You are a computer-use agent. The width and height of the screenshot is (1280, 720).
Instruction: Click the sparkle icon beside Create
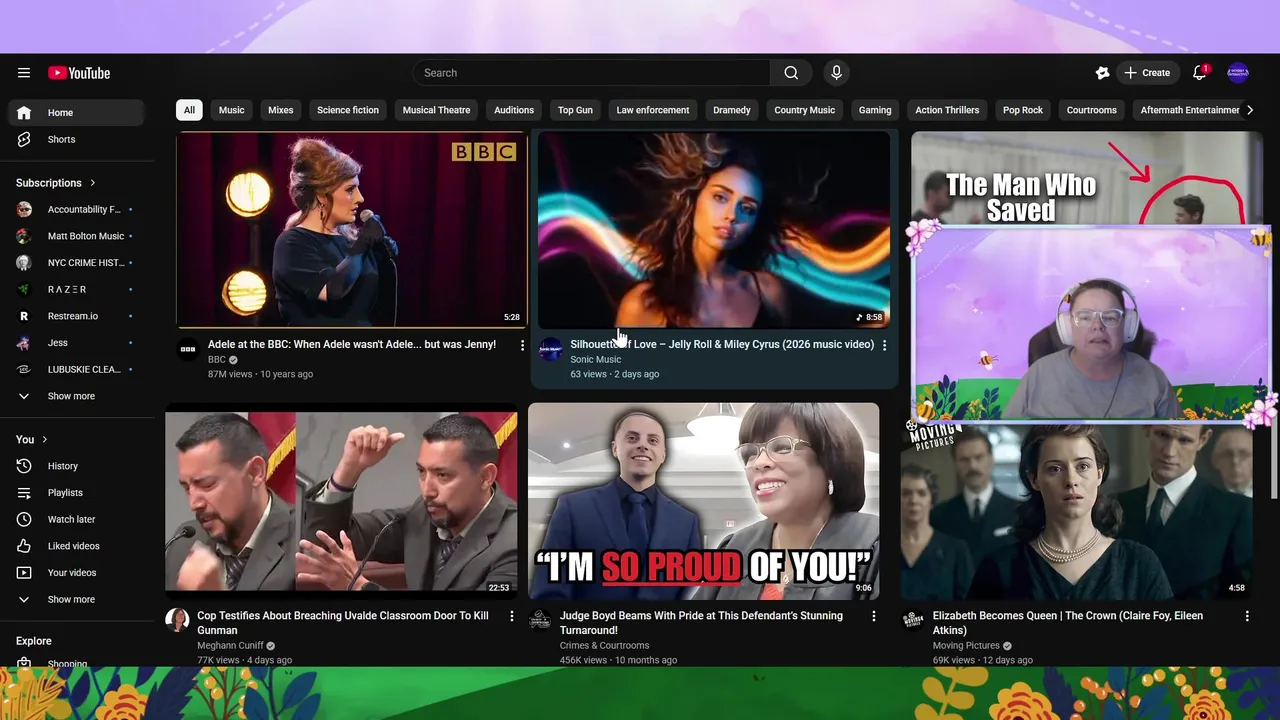(1102, 73)
